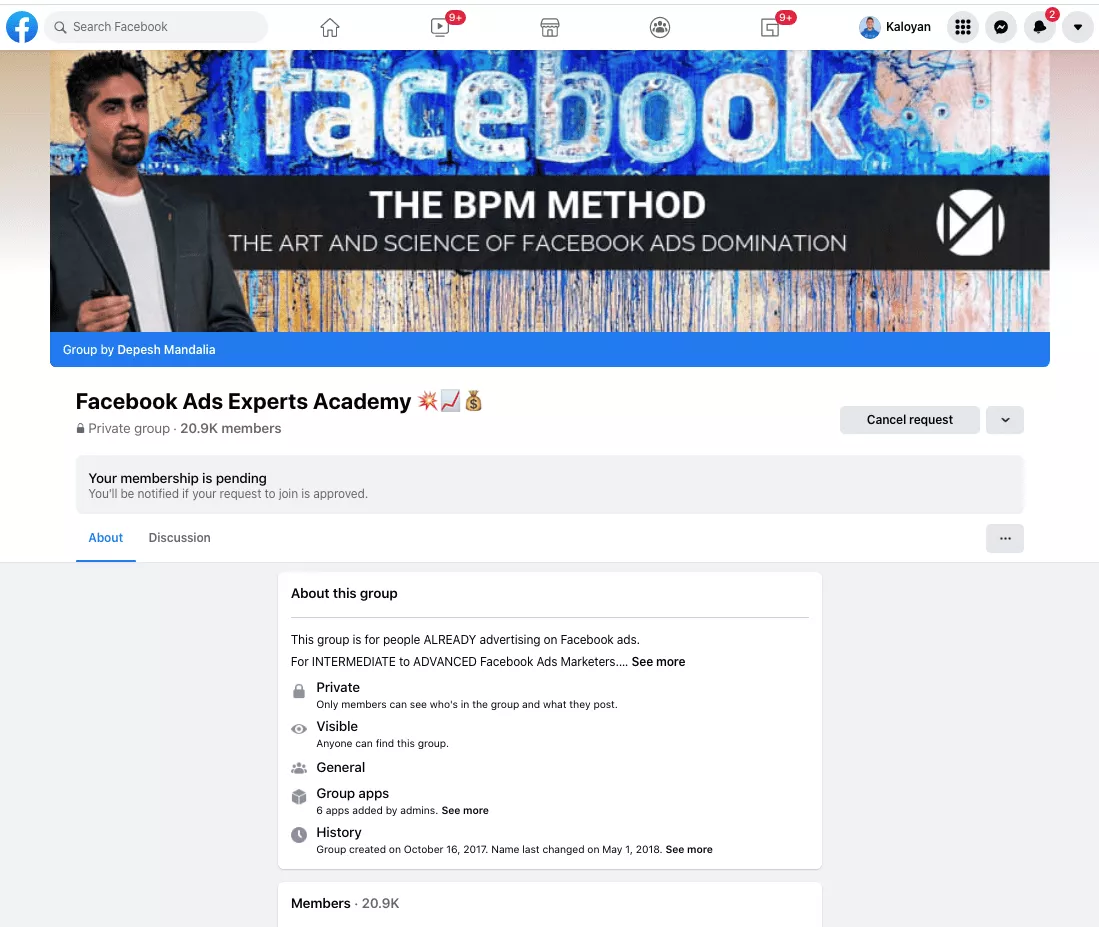Expand See more in group description
Viewport: 1099px width, 927px height.
[658, 661]
